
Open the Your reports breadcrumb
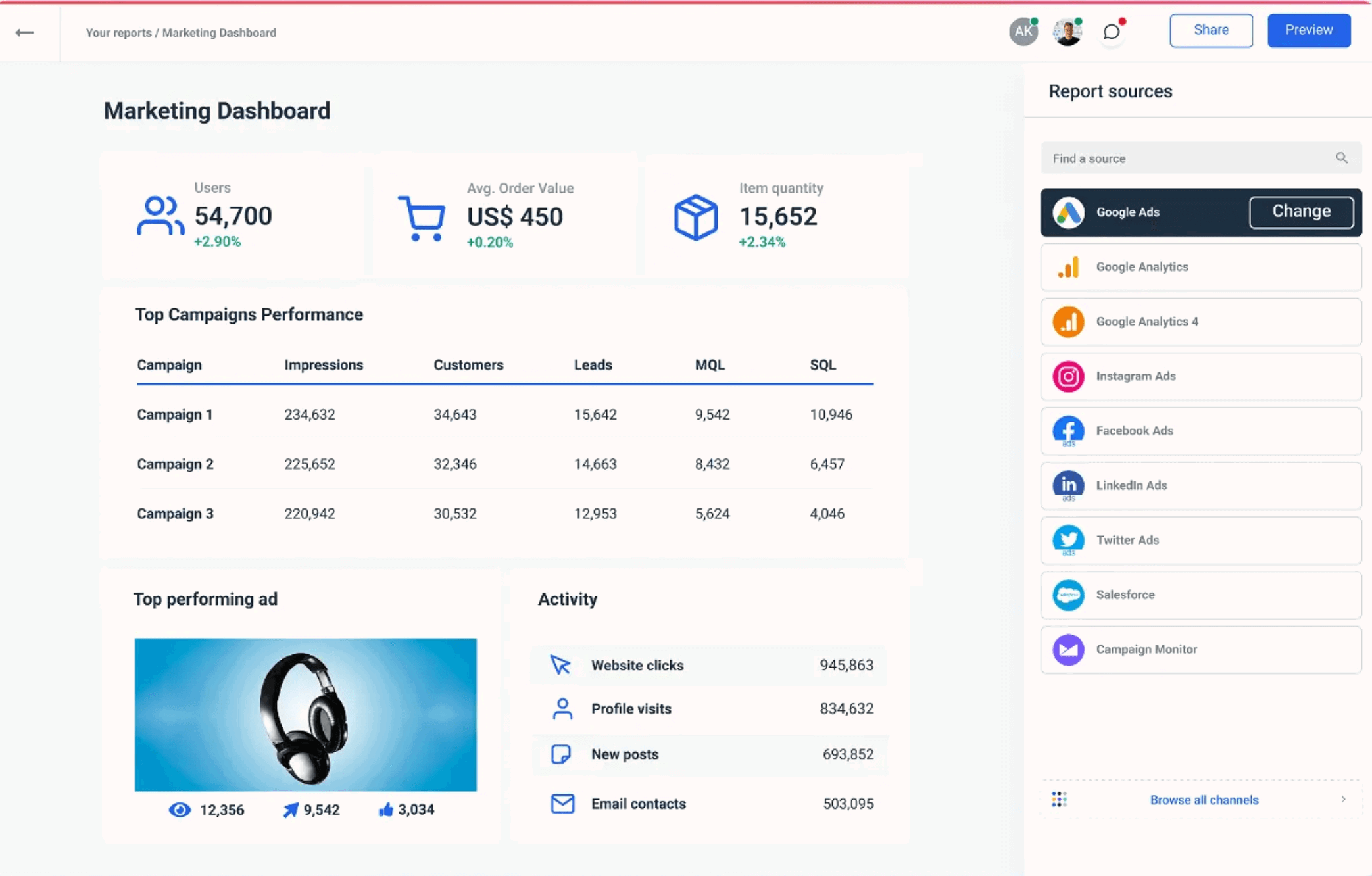tap(118, 32)
